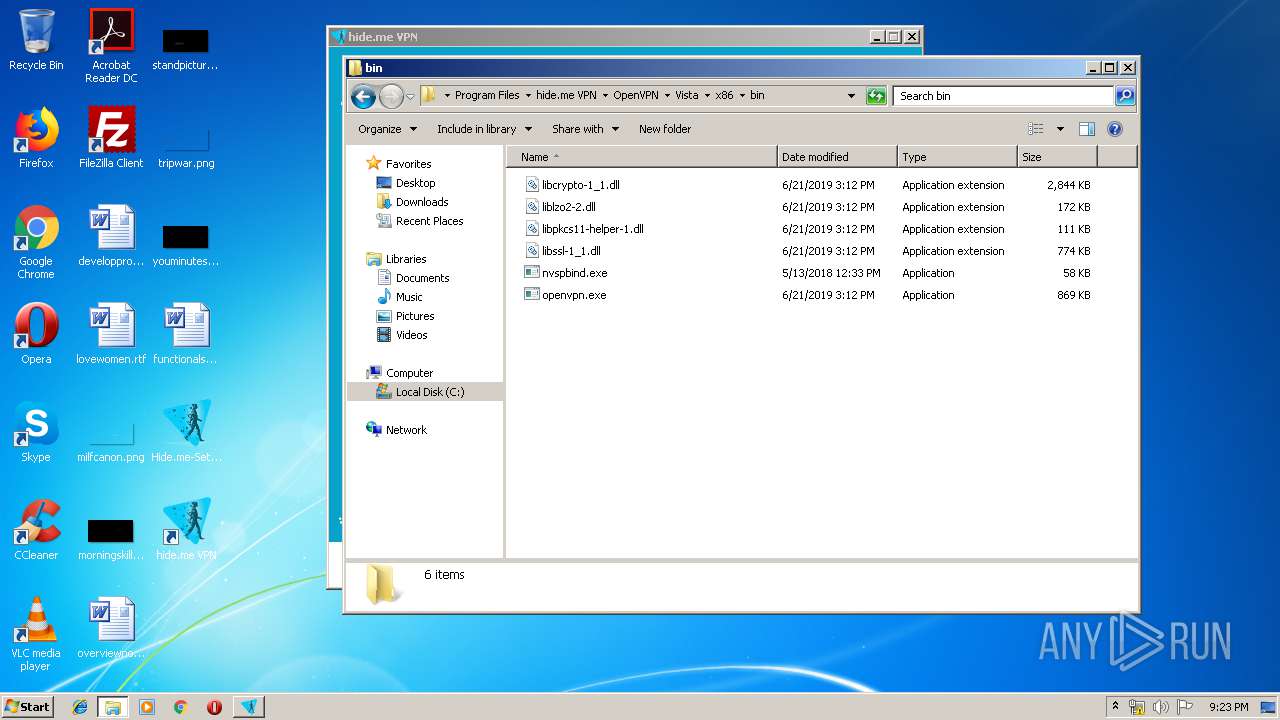
Task: Select Favorites in the navigation pane
Action: [408, 164]
